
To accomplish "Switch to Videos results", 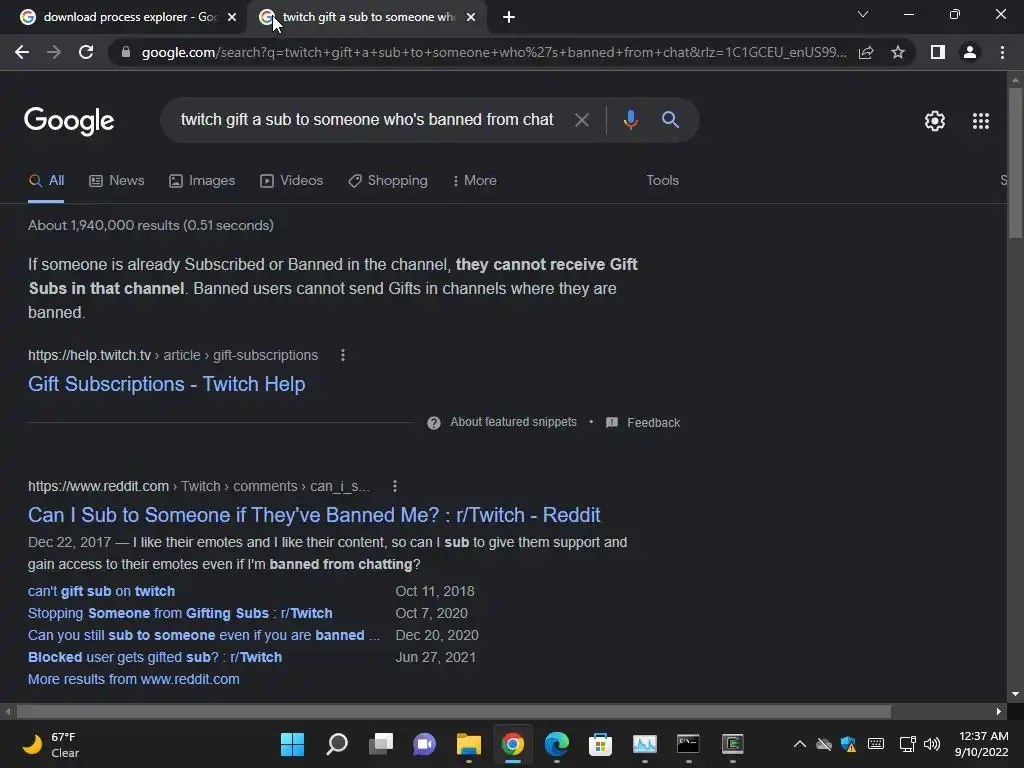I will coord(291,181).
